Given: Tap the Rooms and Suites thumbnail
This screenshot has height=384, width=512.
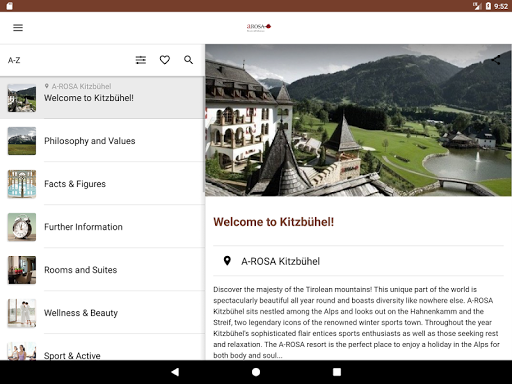Looking at the screenshot, I should point(22,270).
